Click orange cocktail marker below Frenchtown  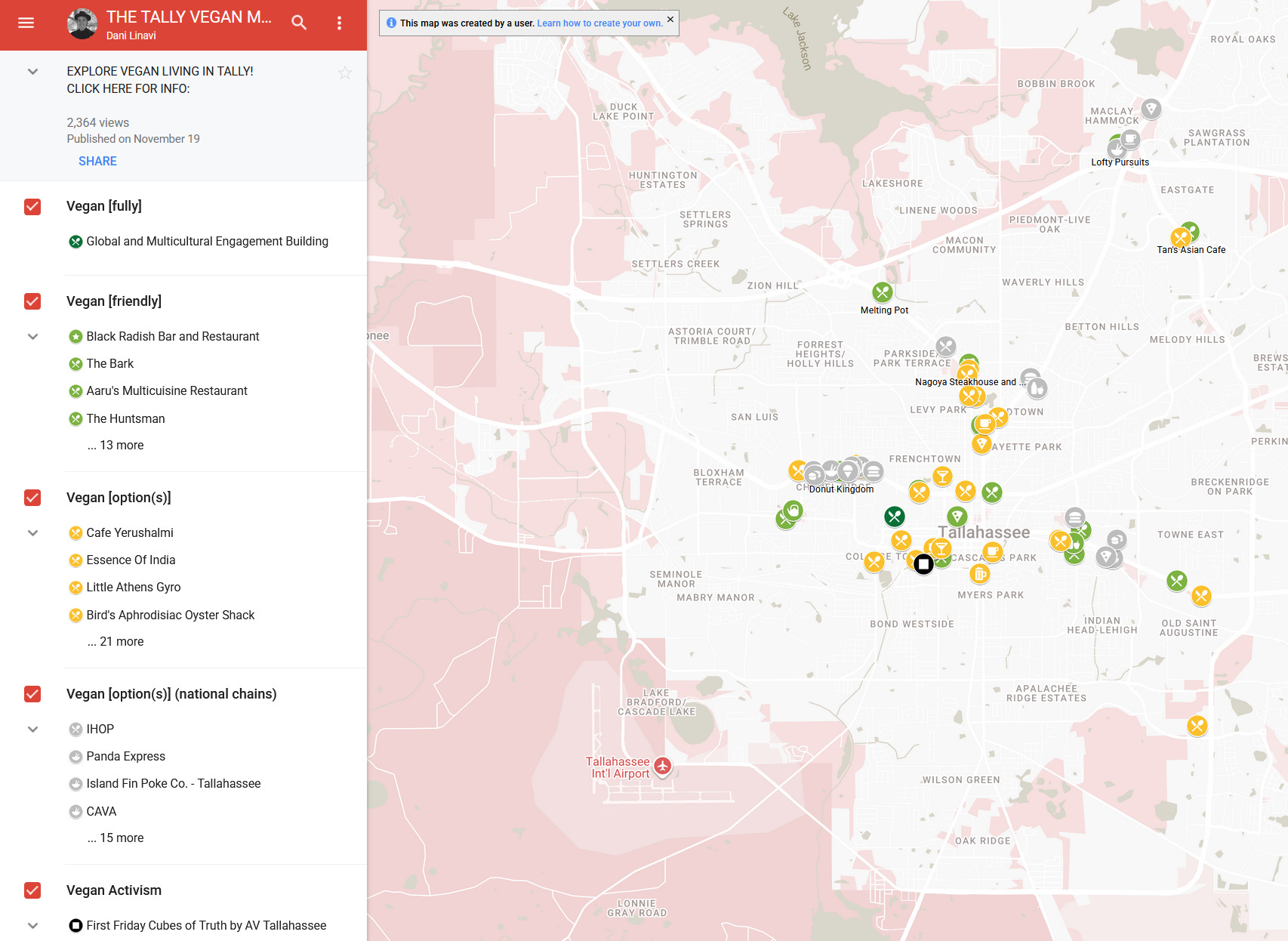[x=941, y=476]
